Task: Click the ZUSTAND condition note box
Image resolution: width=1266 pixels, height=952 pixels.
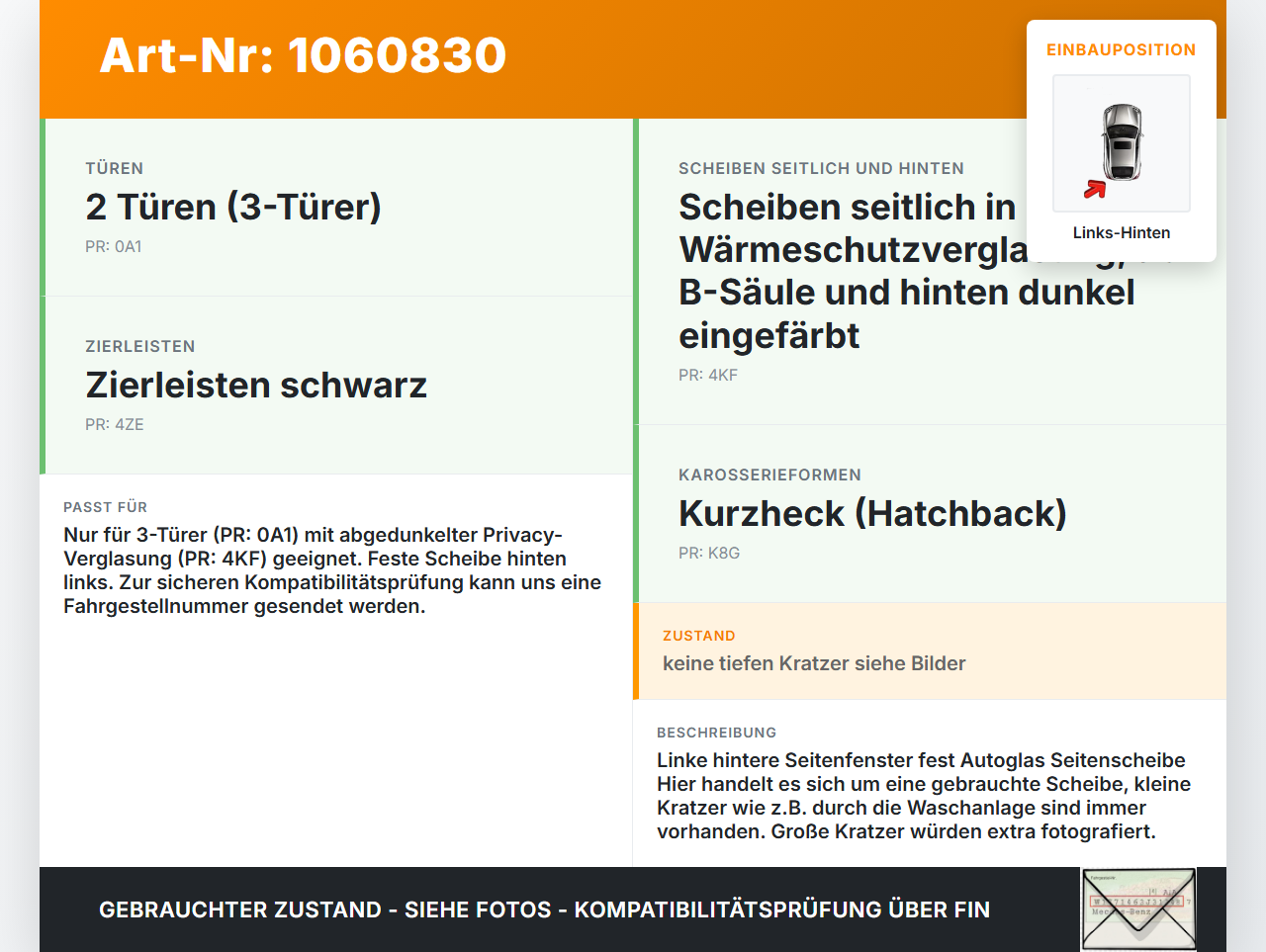Action: 930,651
